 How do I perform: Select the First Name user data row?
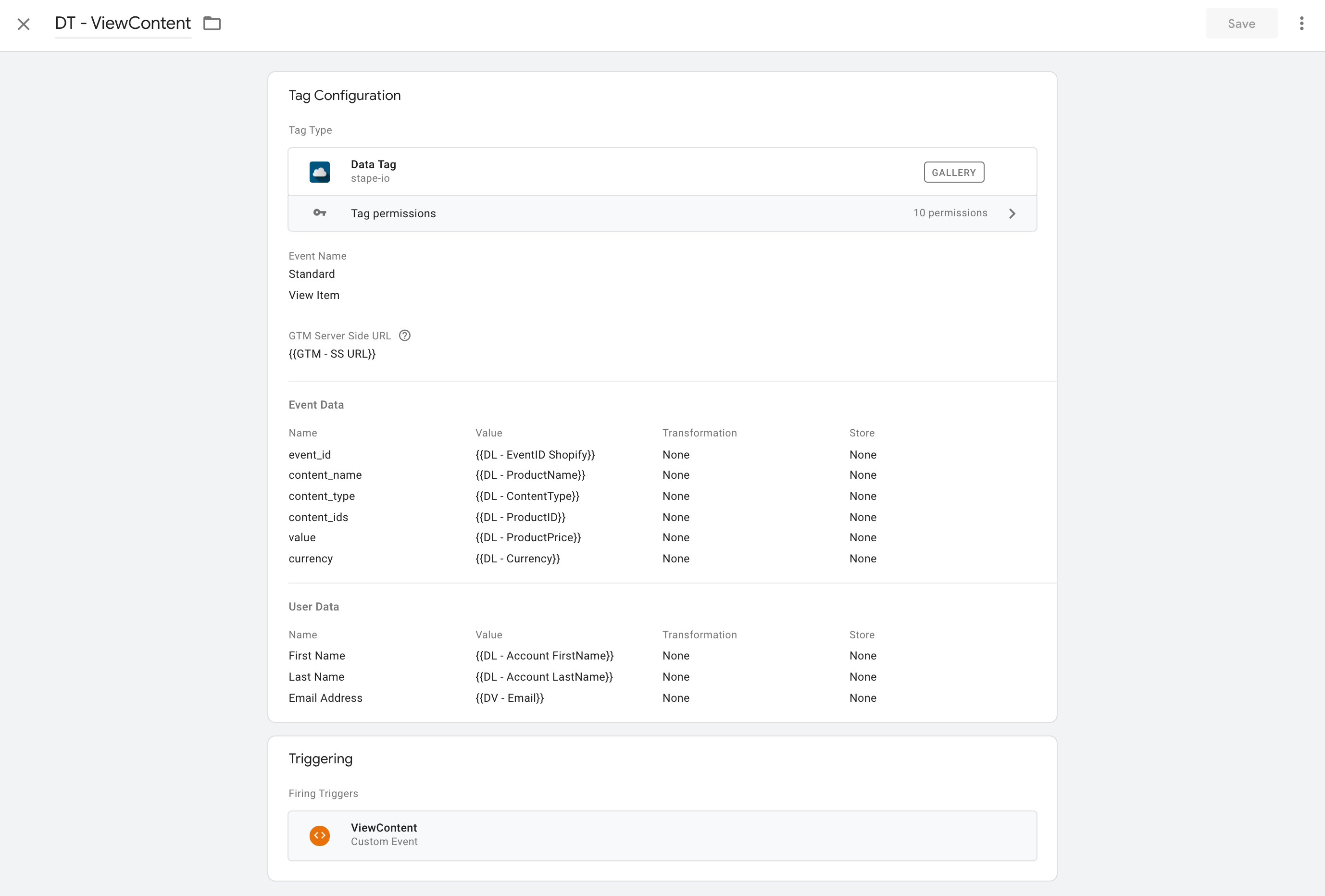tap(316, 656)
